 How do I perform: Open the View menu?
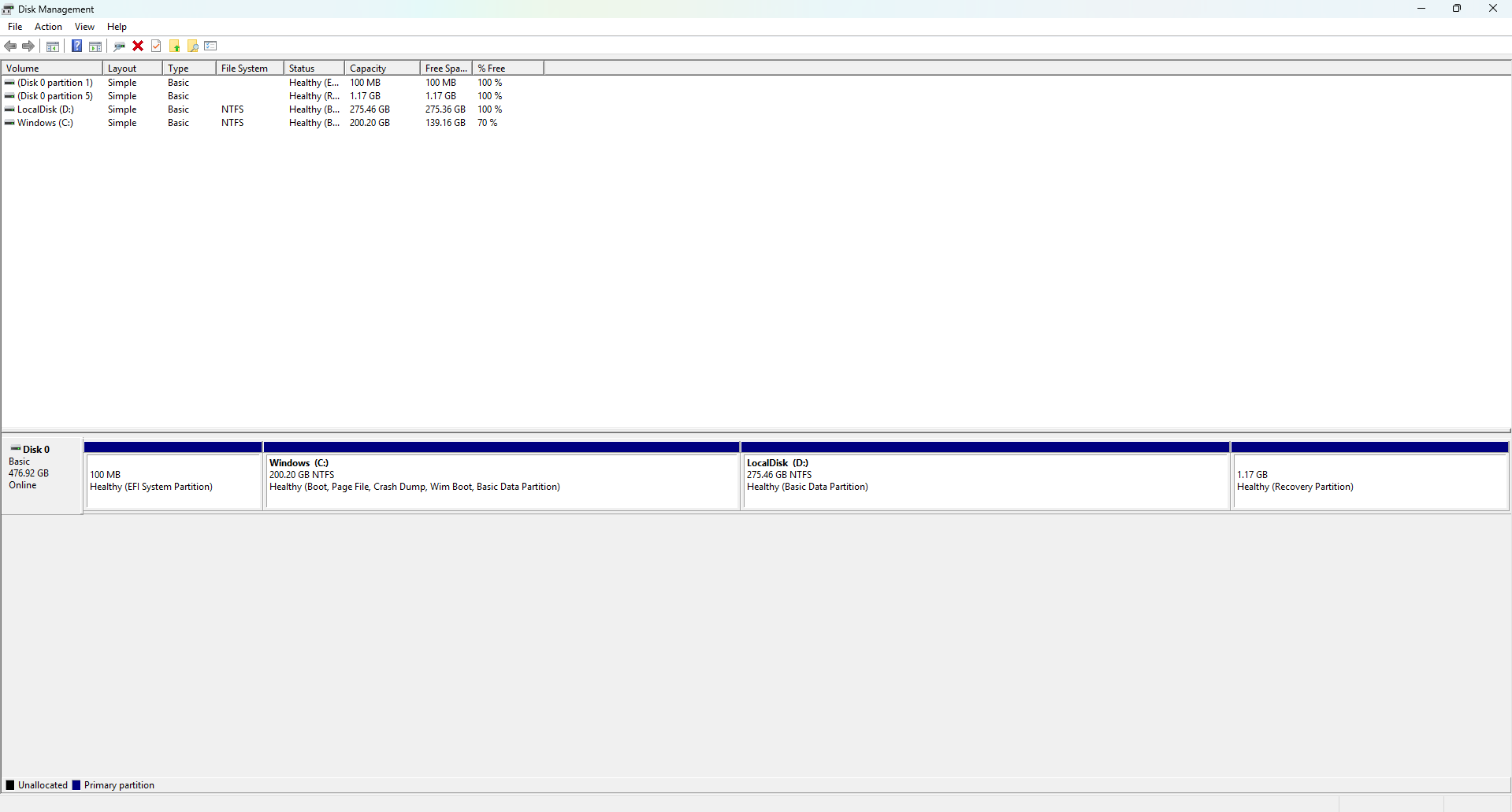click(x=84, y=26)
